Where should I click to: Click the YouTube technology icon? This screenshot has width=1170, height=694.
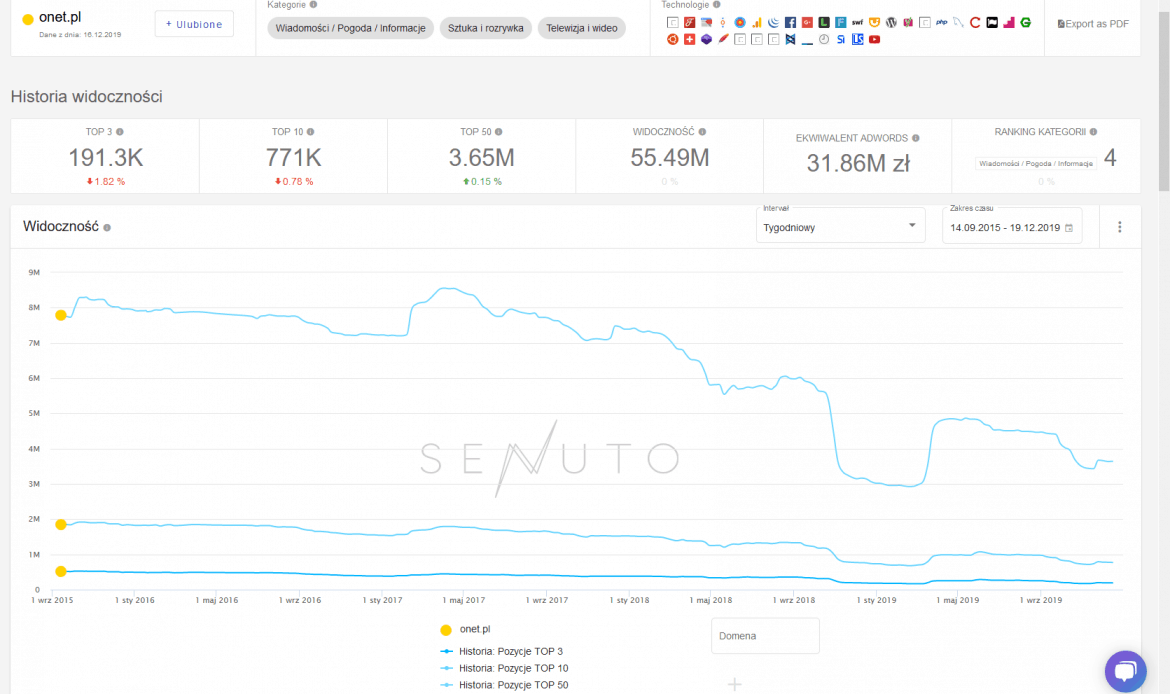(x=875, y=39)
